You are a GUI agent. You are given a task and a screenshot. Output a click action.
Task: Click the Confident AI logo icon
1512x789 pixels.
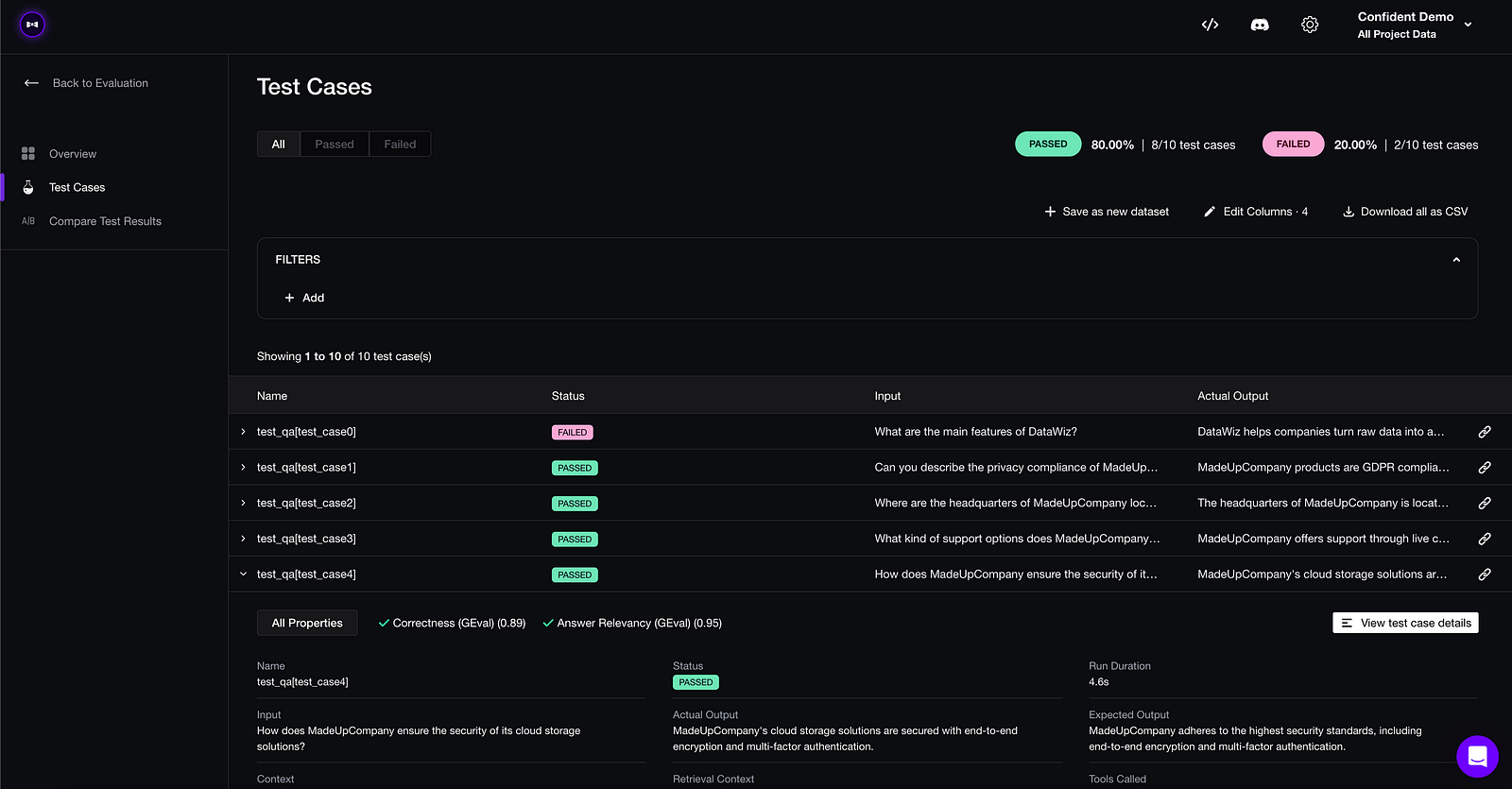[32, 25]
